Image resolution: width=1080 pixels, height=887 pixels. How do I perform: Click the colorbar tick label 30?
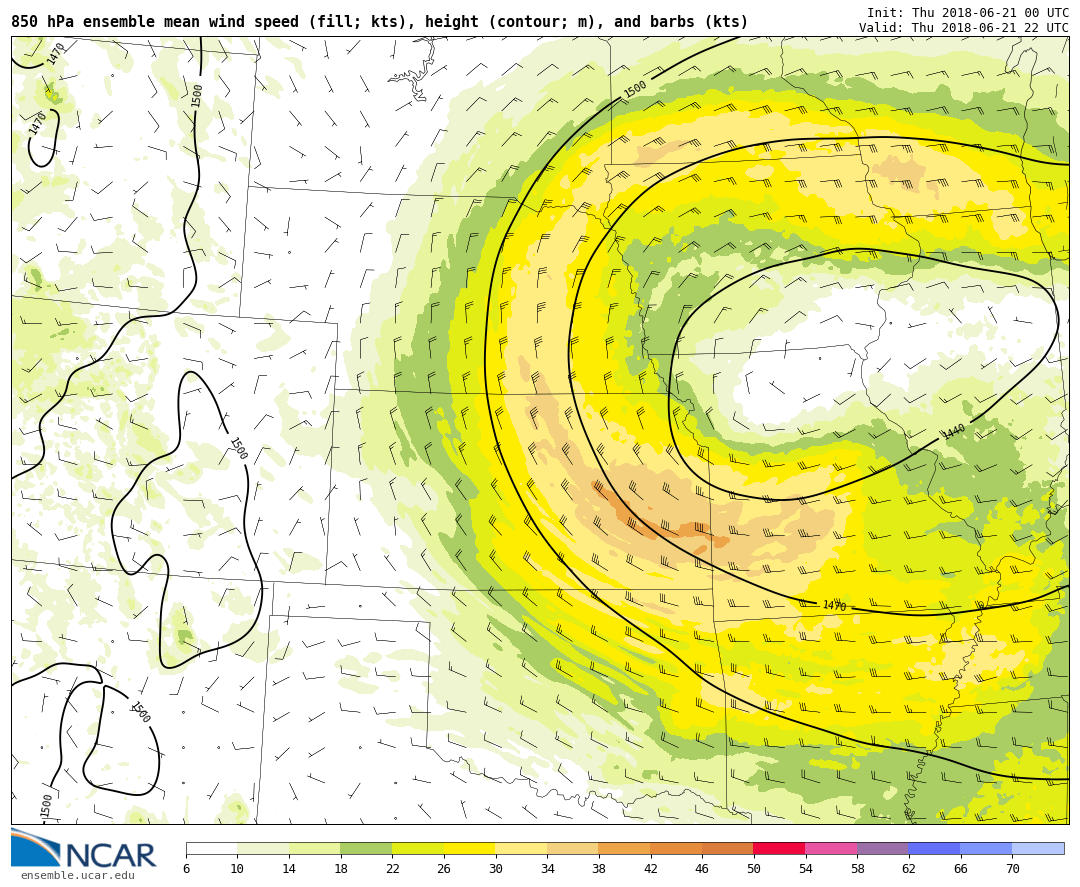(x=496, y=868)
